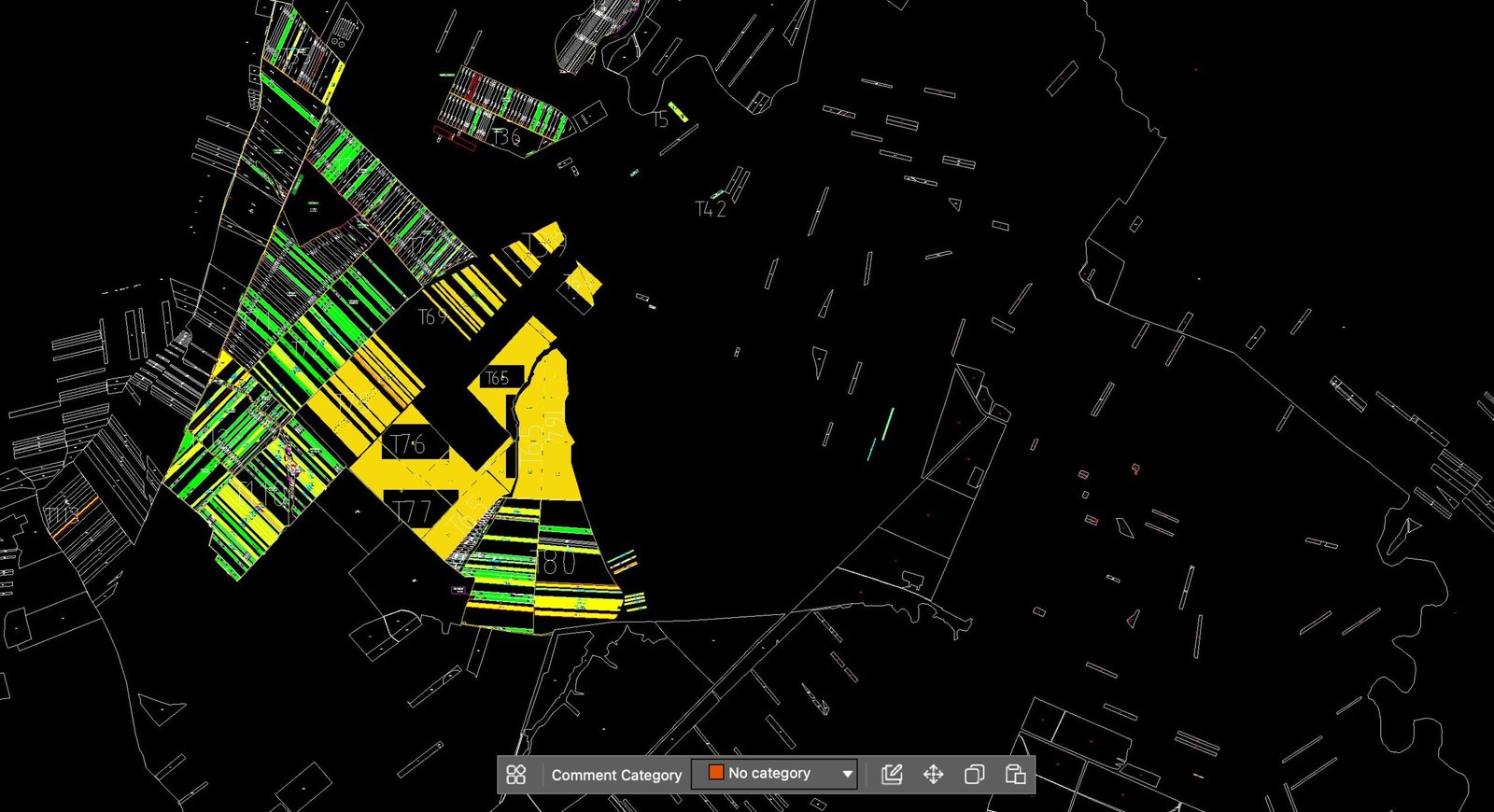The width and height of the screenshot is (1494, 812).
Task: Select the T36 block label
Action: (x=505, y=138)
